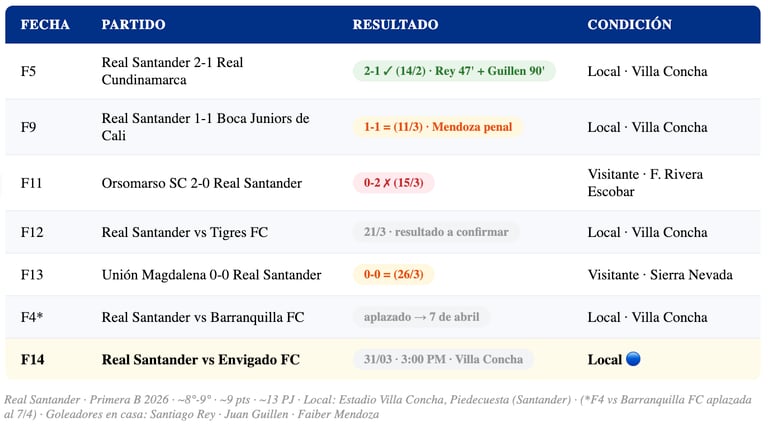Click the F4* postponed fecha cell

[32, 317]
